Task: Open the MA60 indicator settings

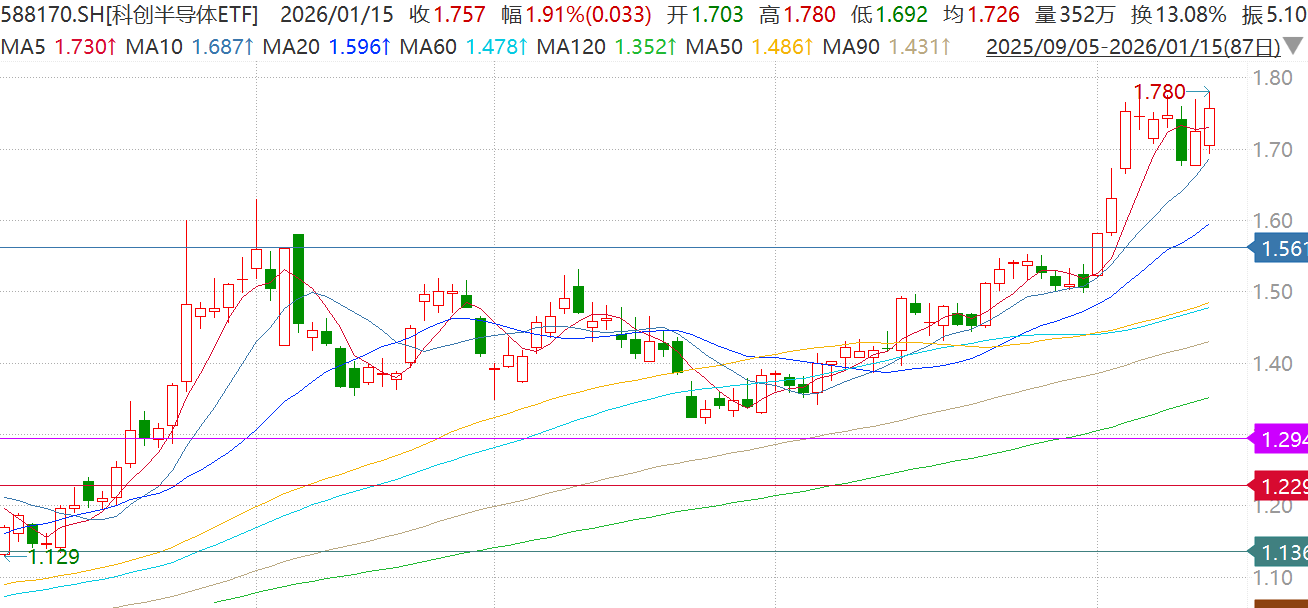Action: [x=384, y=46]
